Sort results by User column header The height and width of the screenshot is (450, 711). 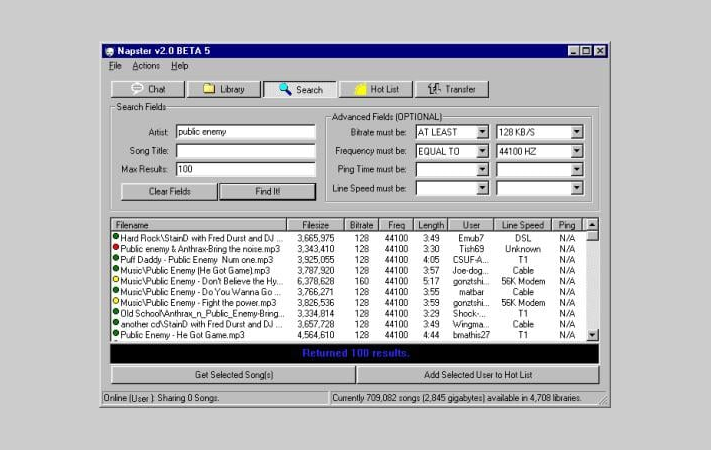click(471, 225)
